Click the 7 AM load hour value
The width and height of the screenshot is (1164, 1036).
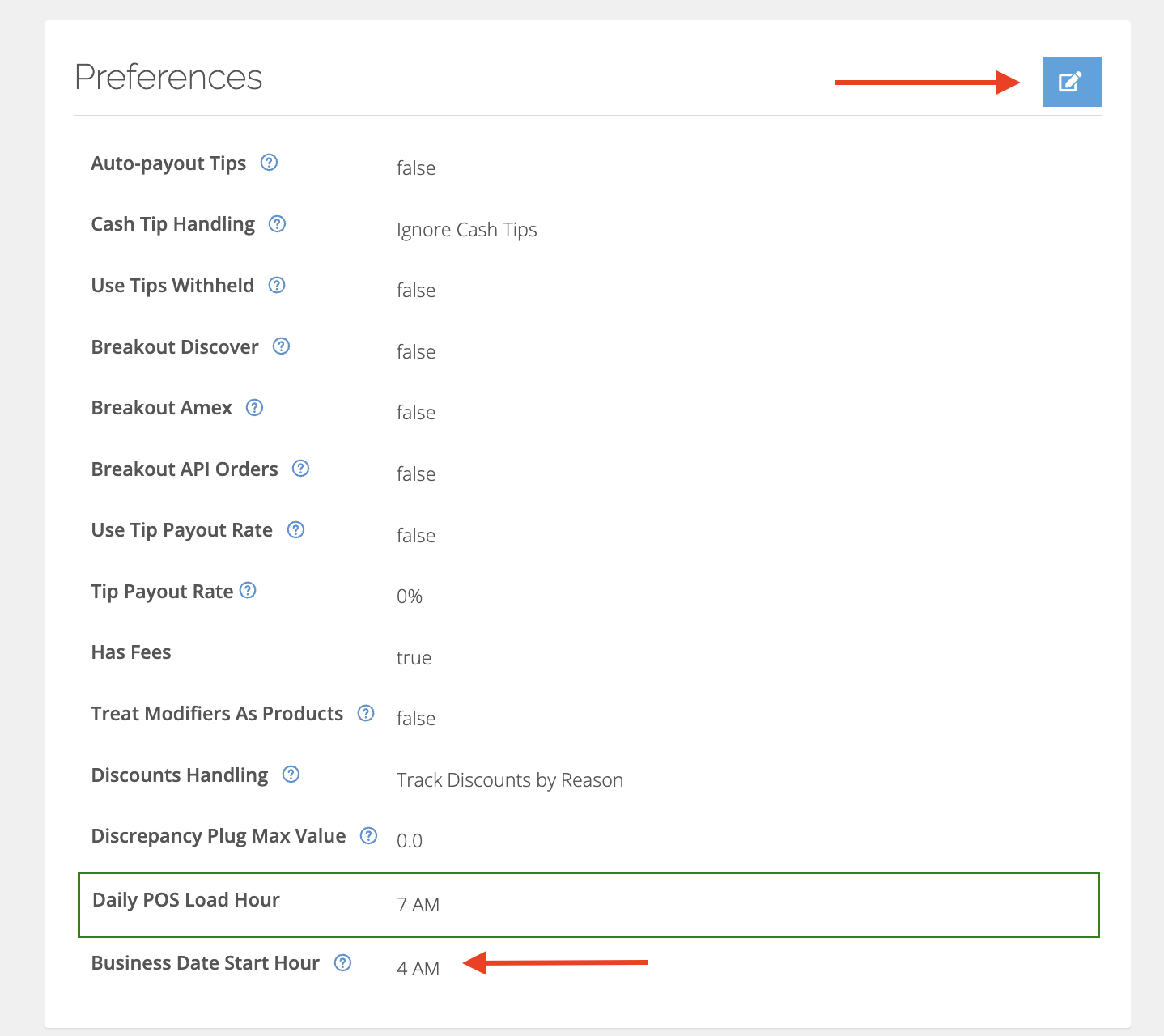[418, 905]
